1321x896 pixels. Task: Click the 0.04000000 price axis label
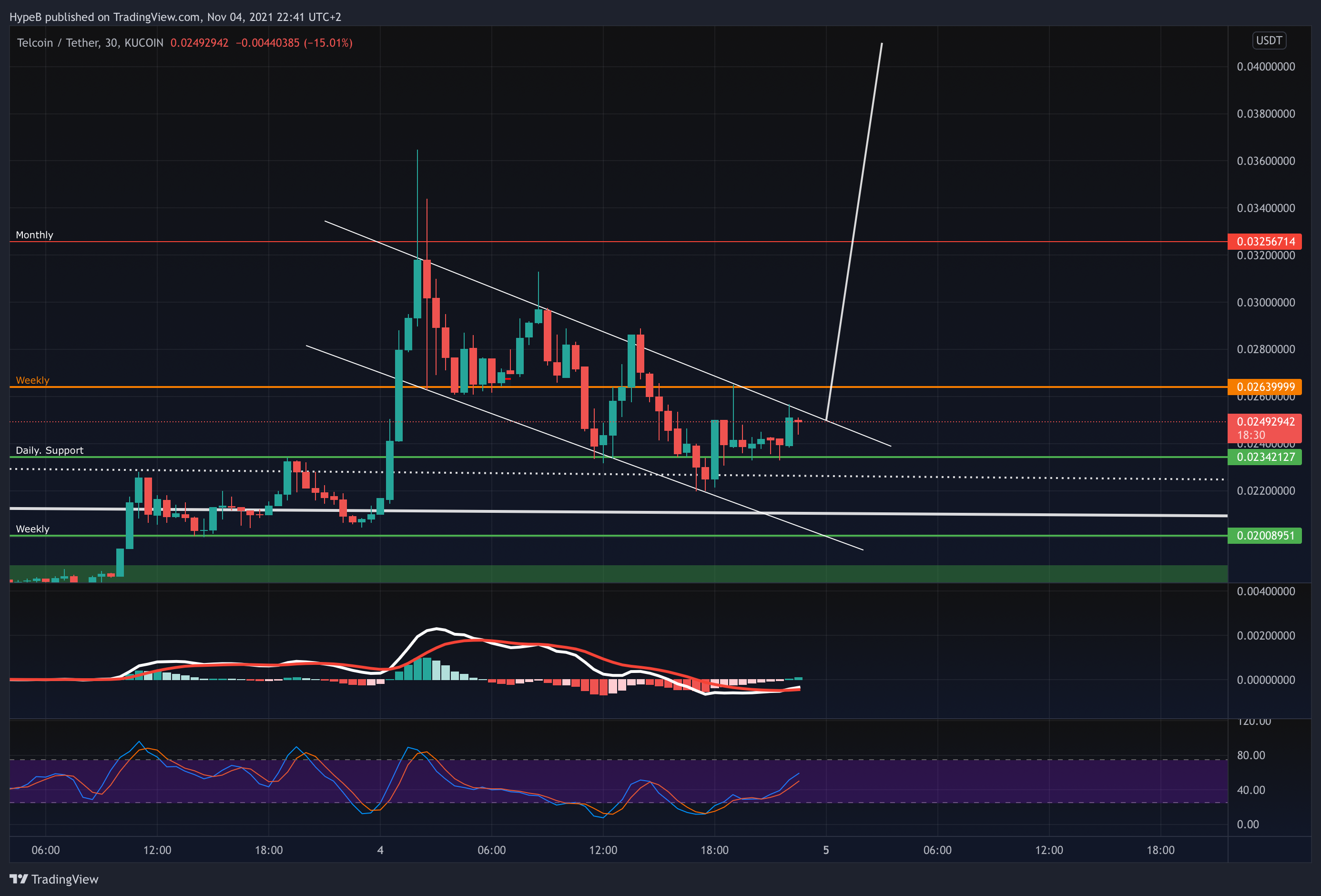[x=1266, y=67]
